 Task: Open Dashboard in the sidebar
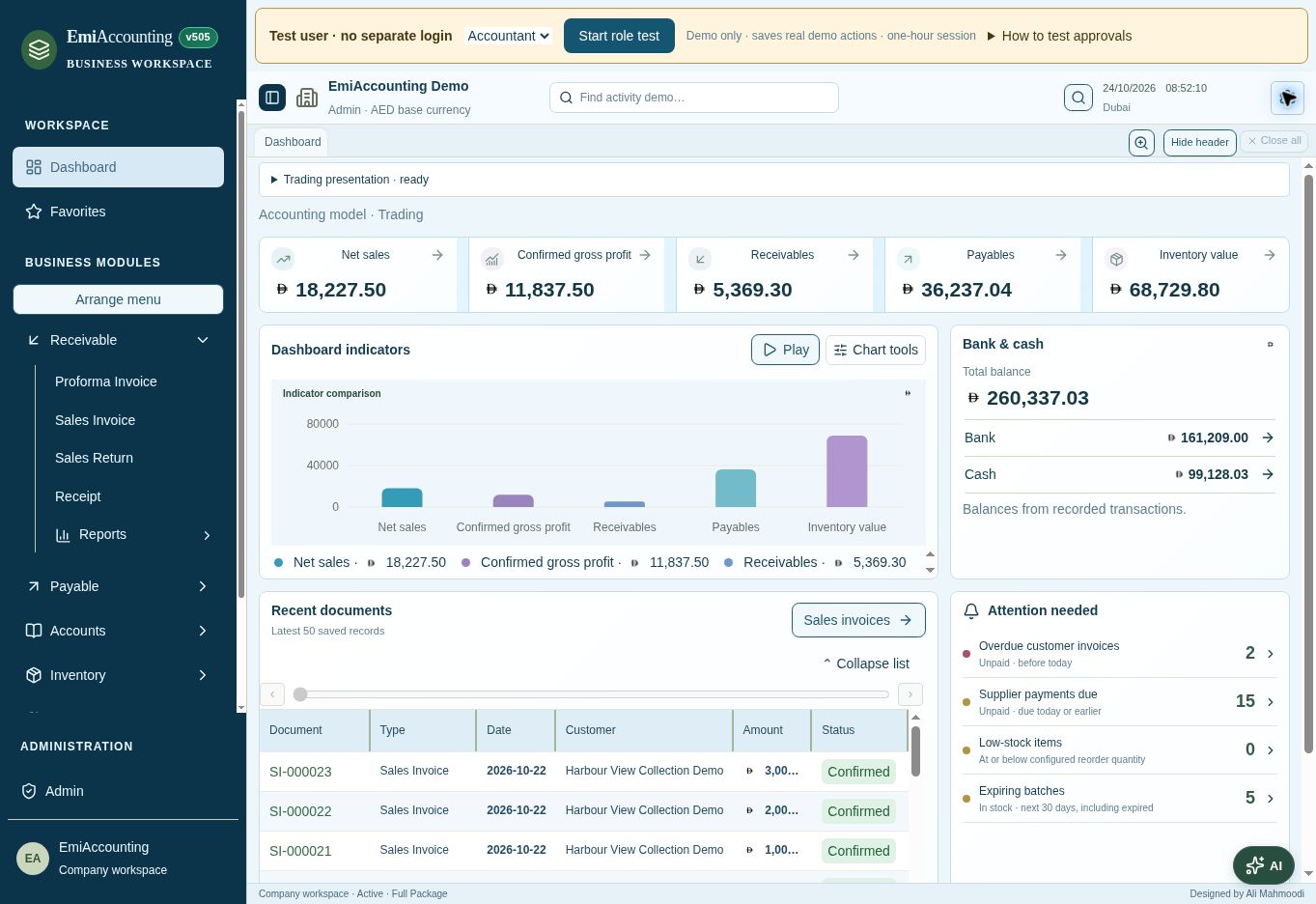click(x=118, y=167)
